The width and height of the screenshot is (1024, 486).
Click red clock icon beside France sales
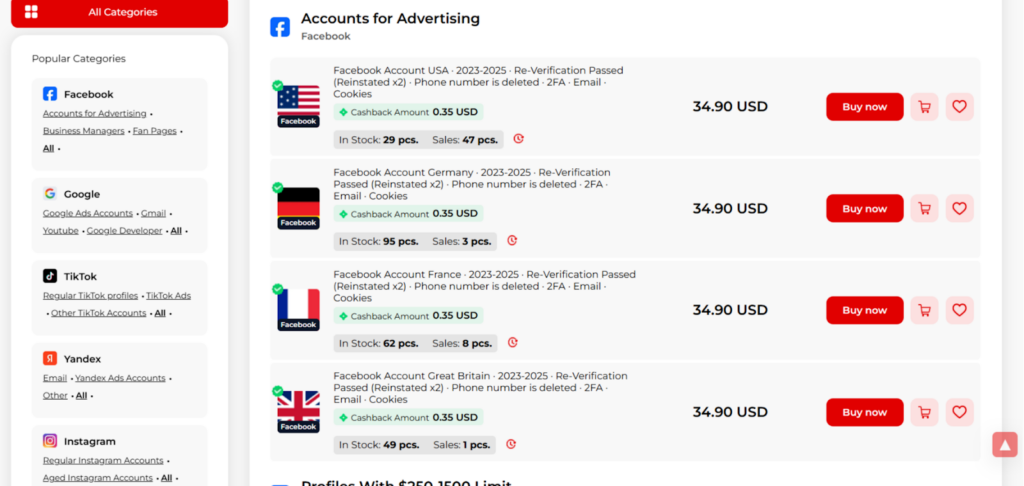513,343
